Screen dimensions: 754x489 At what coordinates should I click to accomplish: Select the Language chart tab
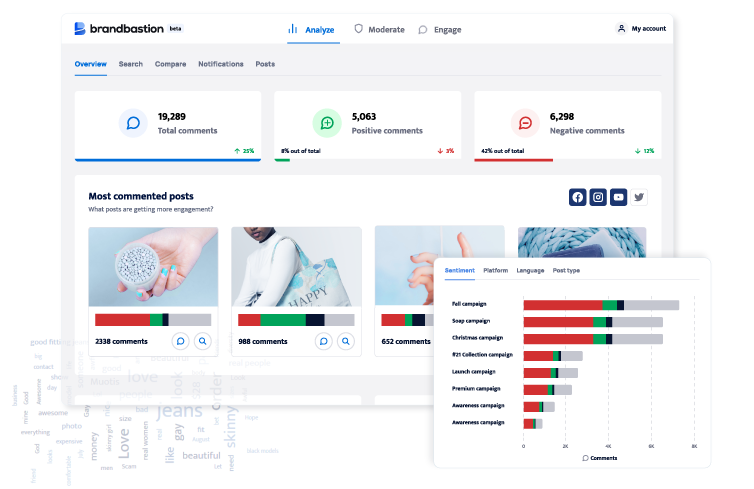(x=530, y=270)
